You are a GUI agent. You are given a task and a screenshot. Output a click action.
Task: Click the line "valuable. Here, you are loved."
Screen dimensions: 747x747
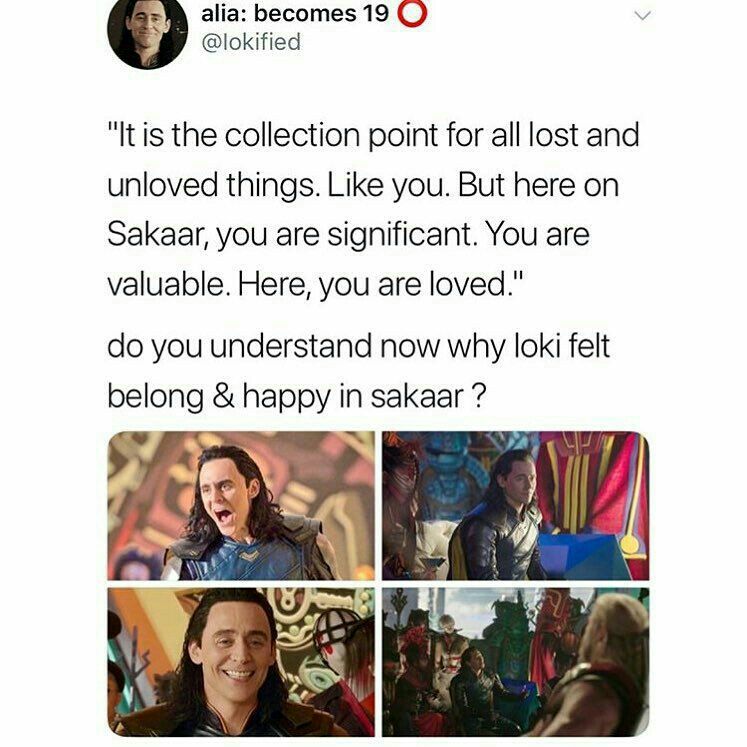pyautogui.click(x=316, y=284)
